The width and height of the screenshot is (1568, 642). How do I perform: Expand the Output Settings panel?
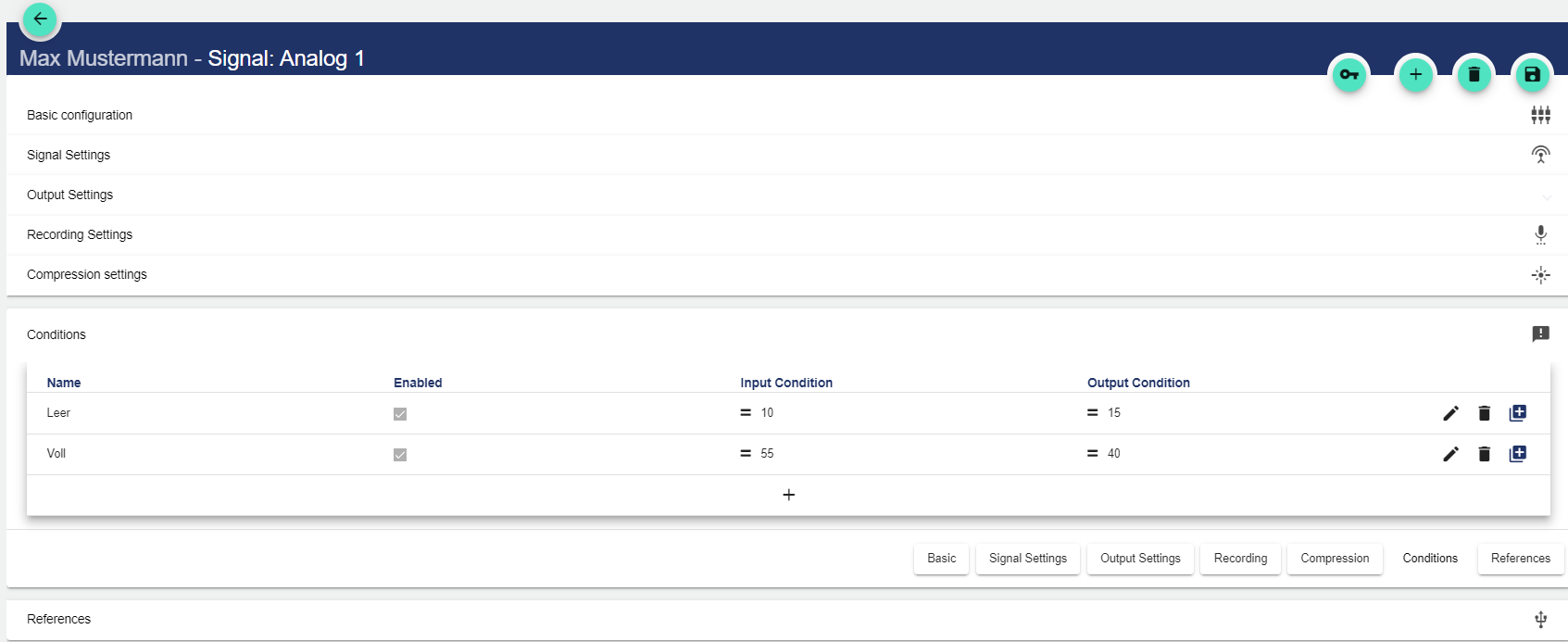click(70, 195)
